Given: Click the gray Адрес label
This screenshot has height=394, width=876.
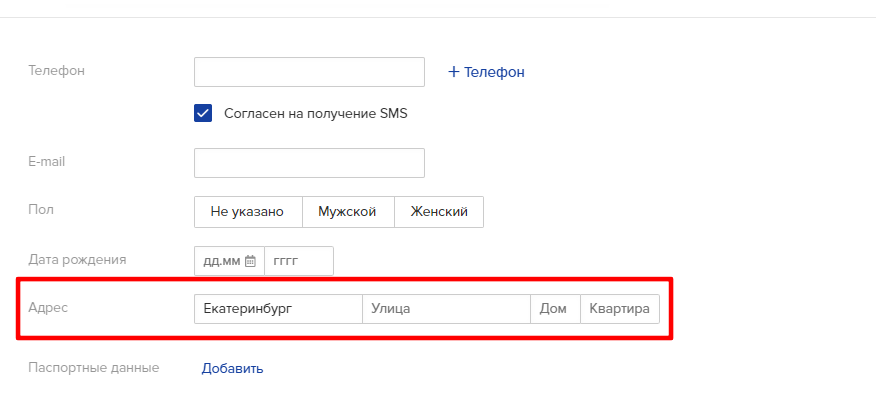Looking at the screenshot, I should click(48, 308).
